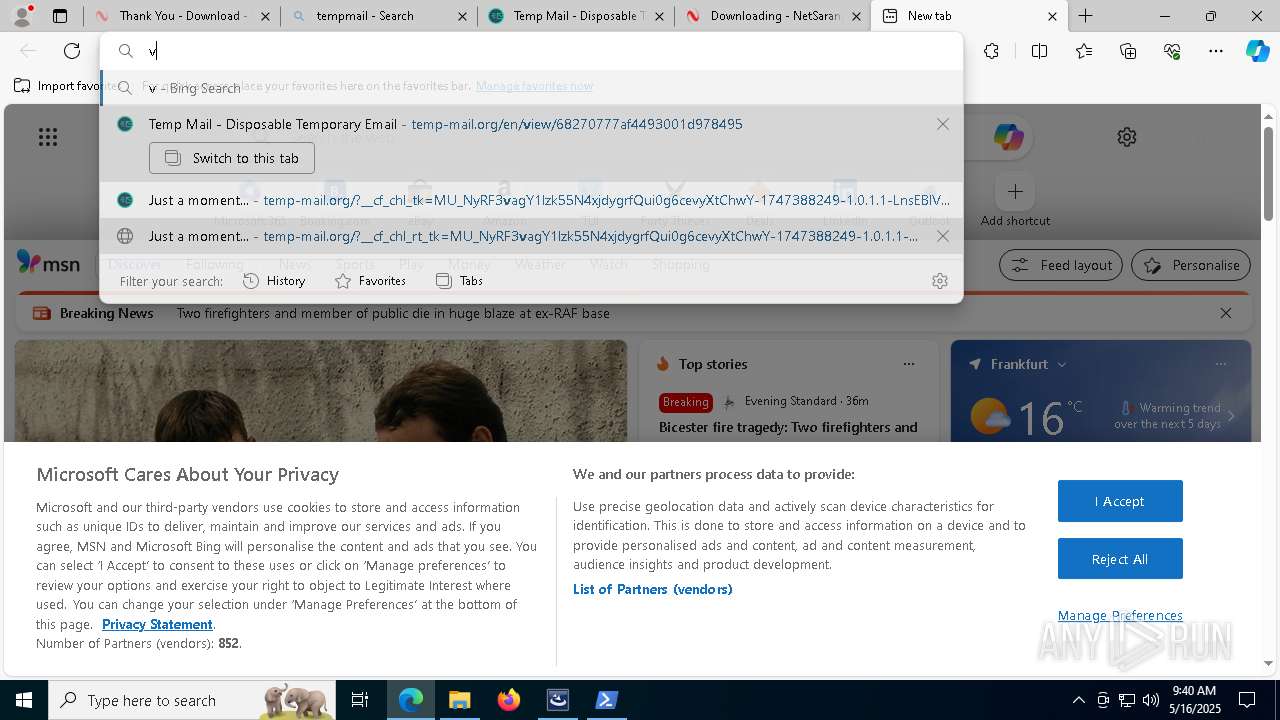Click the Windows taskbar search box
The height and width of the screenshot is (720, 1280).
point(192,700)
